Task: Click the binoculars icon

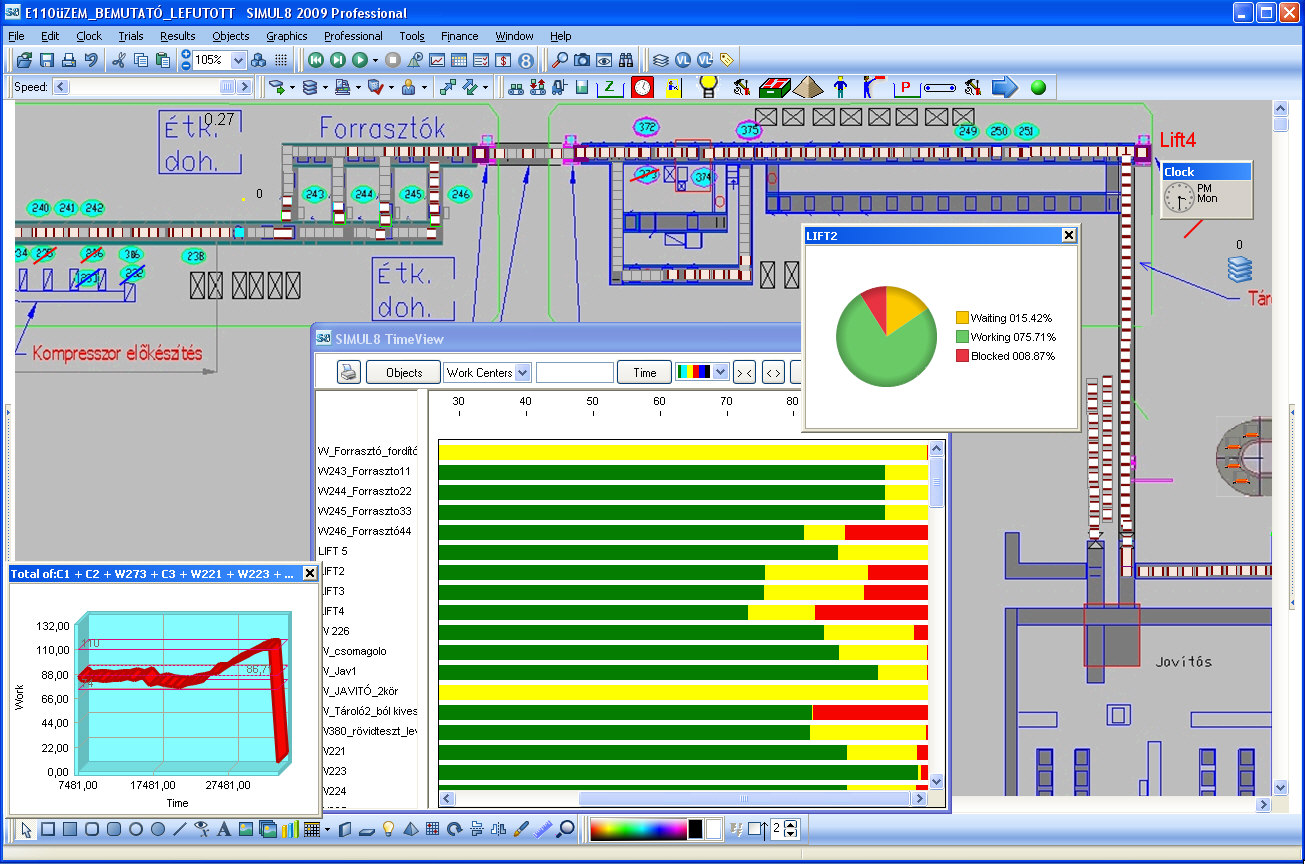Action: coord(626,60)
